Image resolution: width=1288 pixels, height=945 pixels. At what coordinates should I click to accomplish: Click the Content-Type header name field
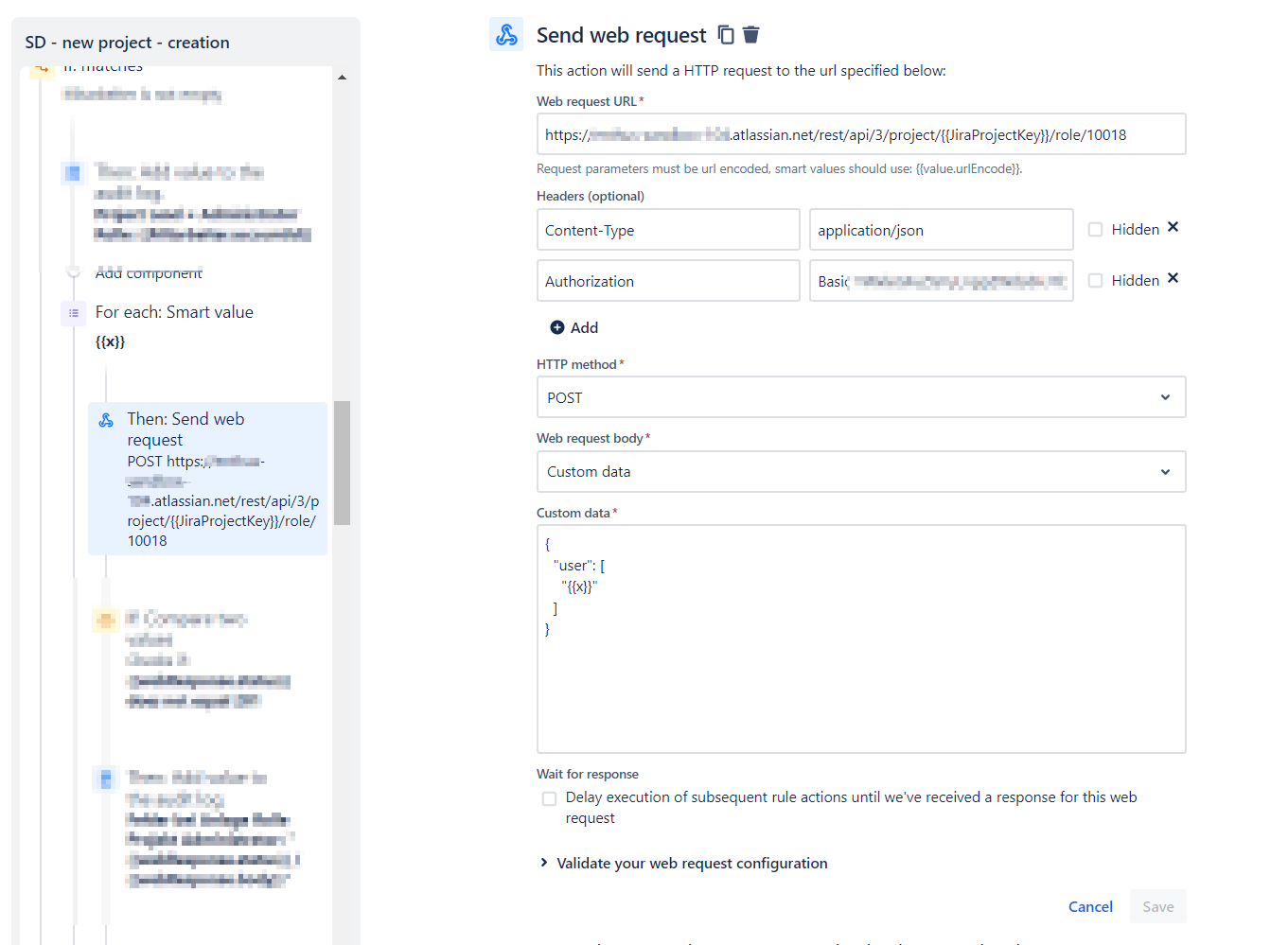[x=668, y=230]
